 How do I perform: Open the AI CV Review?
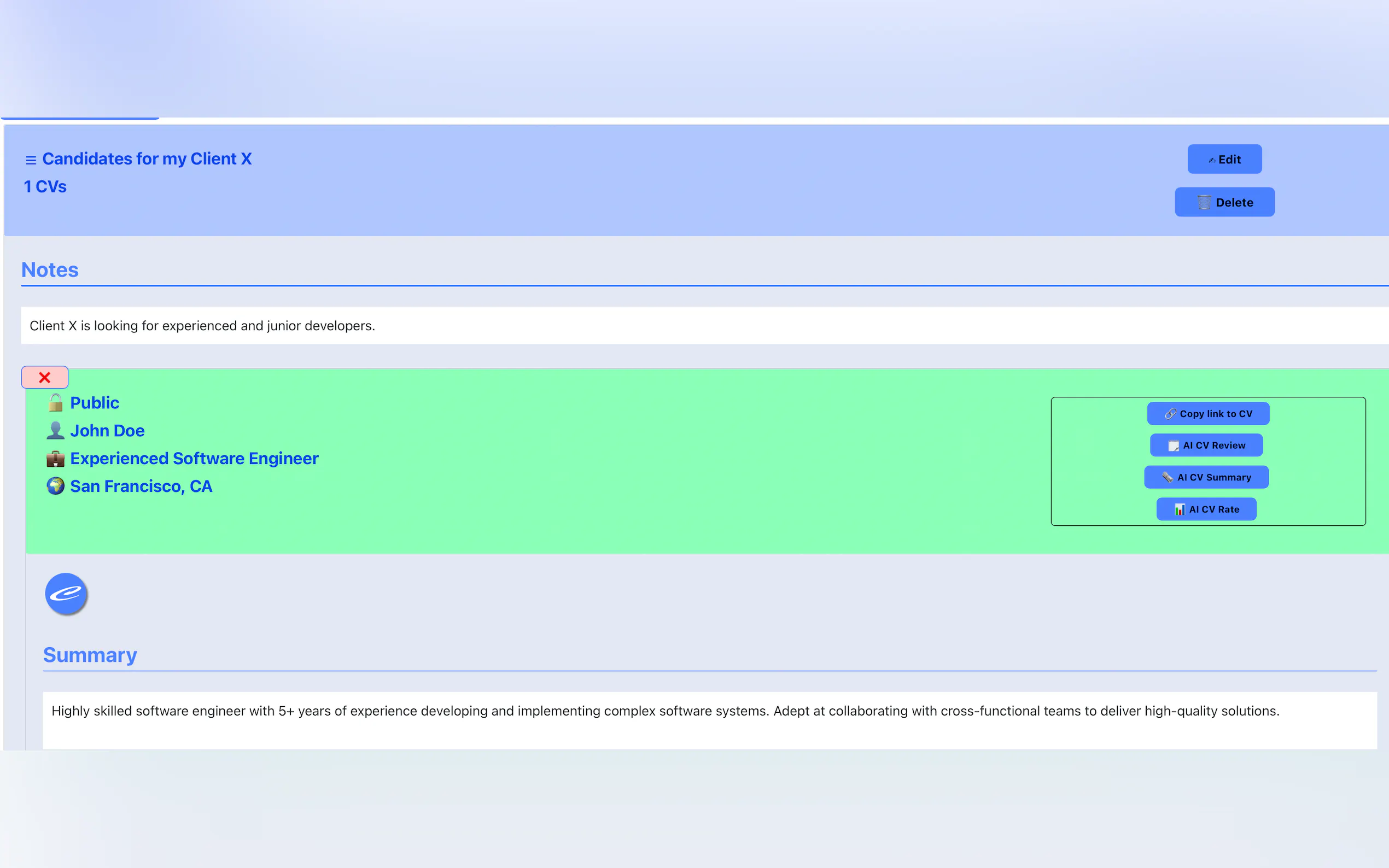(1206, 445)
